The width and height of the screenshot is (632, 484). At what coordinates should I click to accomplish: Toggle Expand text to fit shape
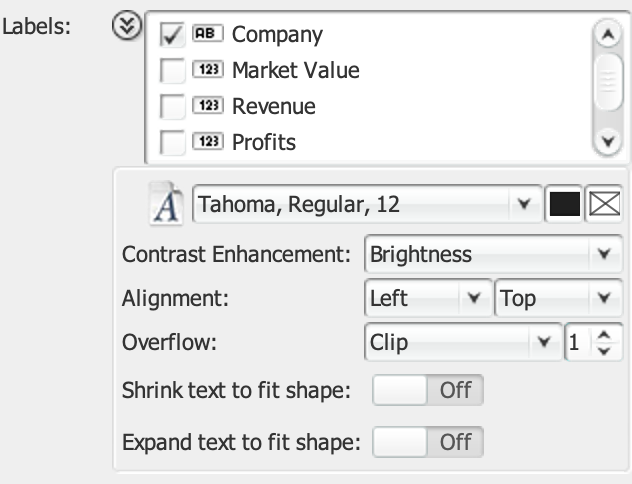tap(427, 441)
